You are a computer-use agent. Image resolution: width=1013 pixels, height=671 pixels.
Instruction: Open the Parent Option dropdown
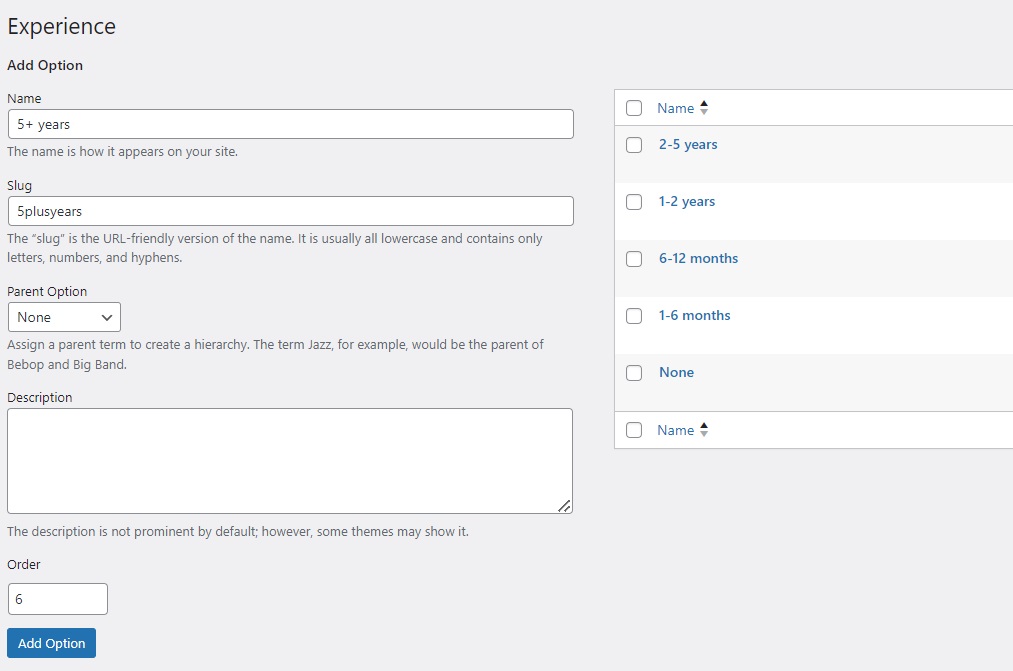click(64, 317)
